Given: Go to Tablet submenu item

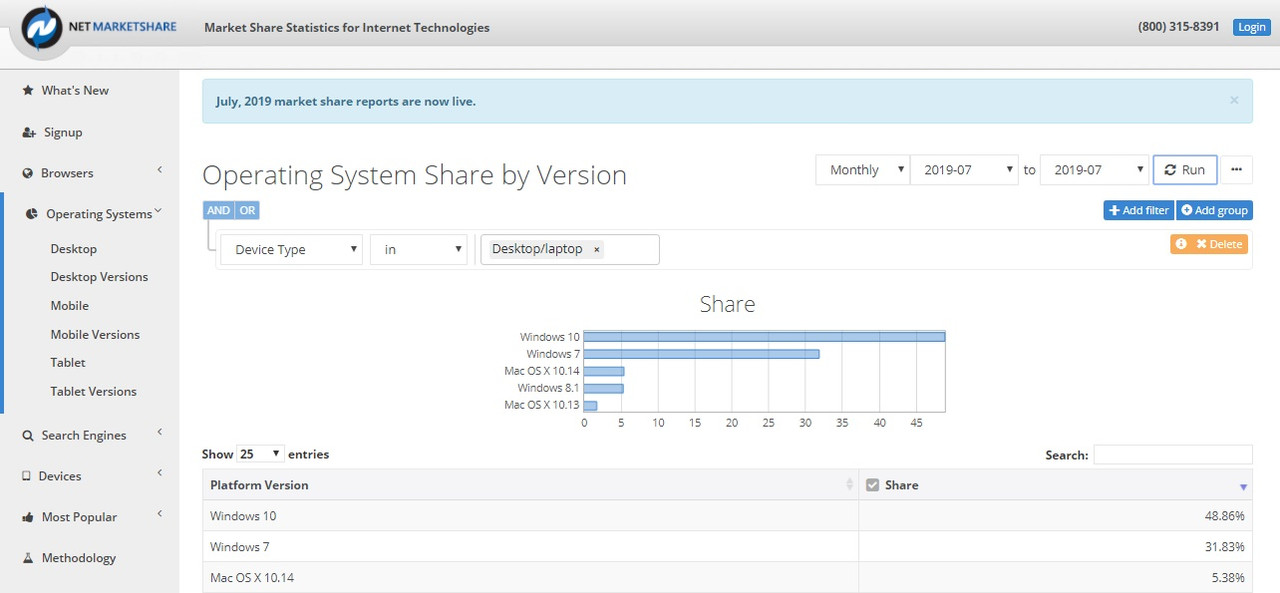Looking at the screenshot, I should 68,363.
